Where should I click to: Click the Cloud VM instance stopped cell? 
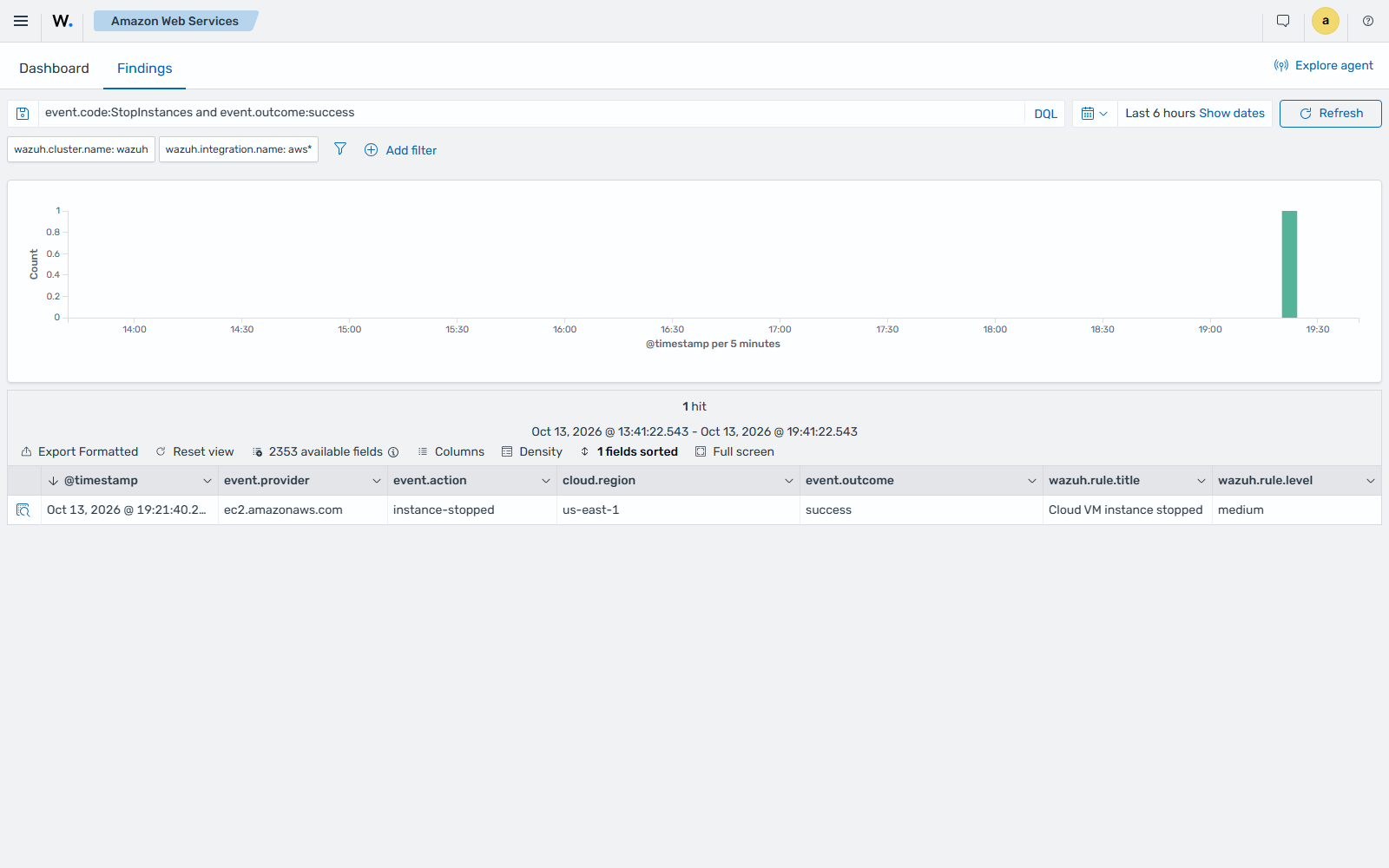[1128, 510]
